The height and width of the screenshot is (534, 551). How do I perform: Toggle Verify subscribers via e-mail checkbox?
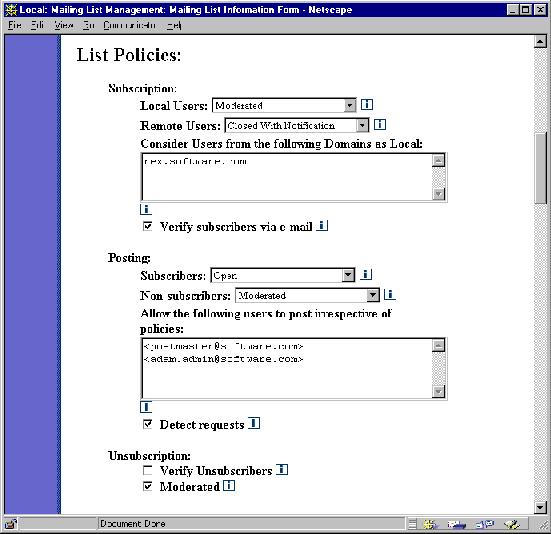[x=148, y=226]
